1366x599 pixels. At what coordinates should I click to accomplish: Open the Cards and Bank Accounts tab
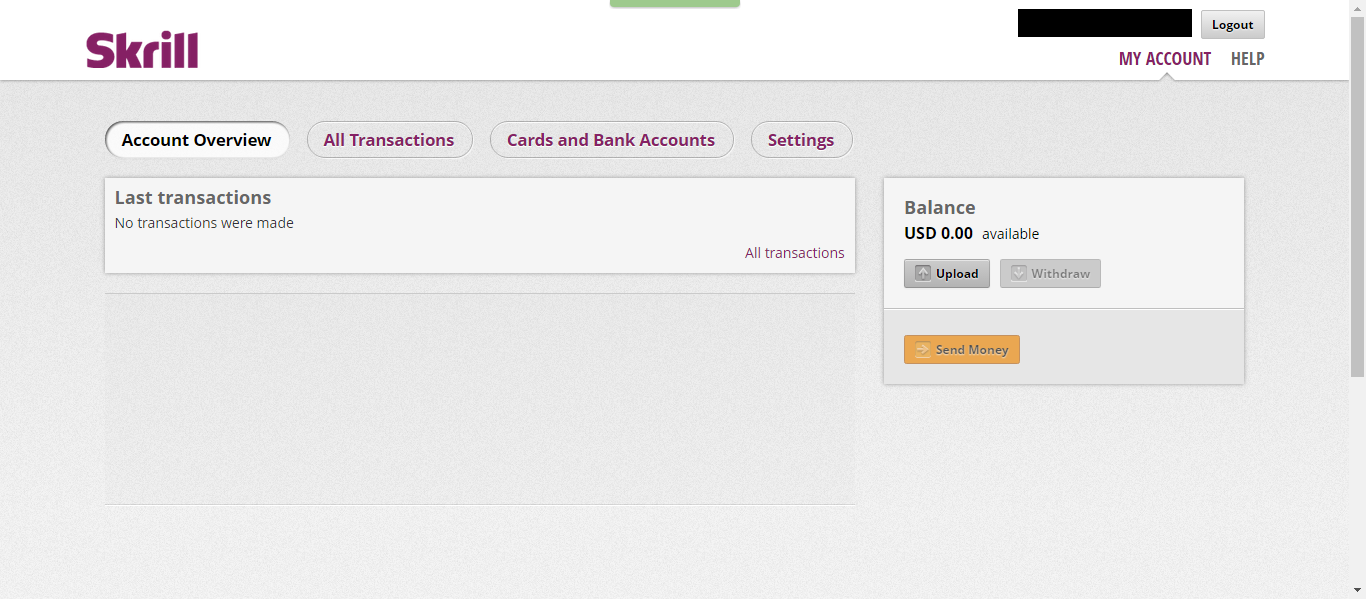tap(611, 140)
